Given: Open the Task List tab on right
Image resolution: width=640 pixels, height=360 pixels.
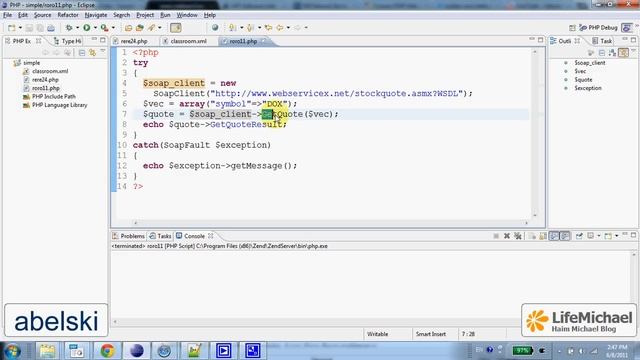Looking at the screenshot, I should point(602,41).
